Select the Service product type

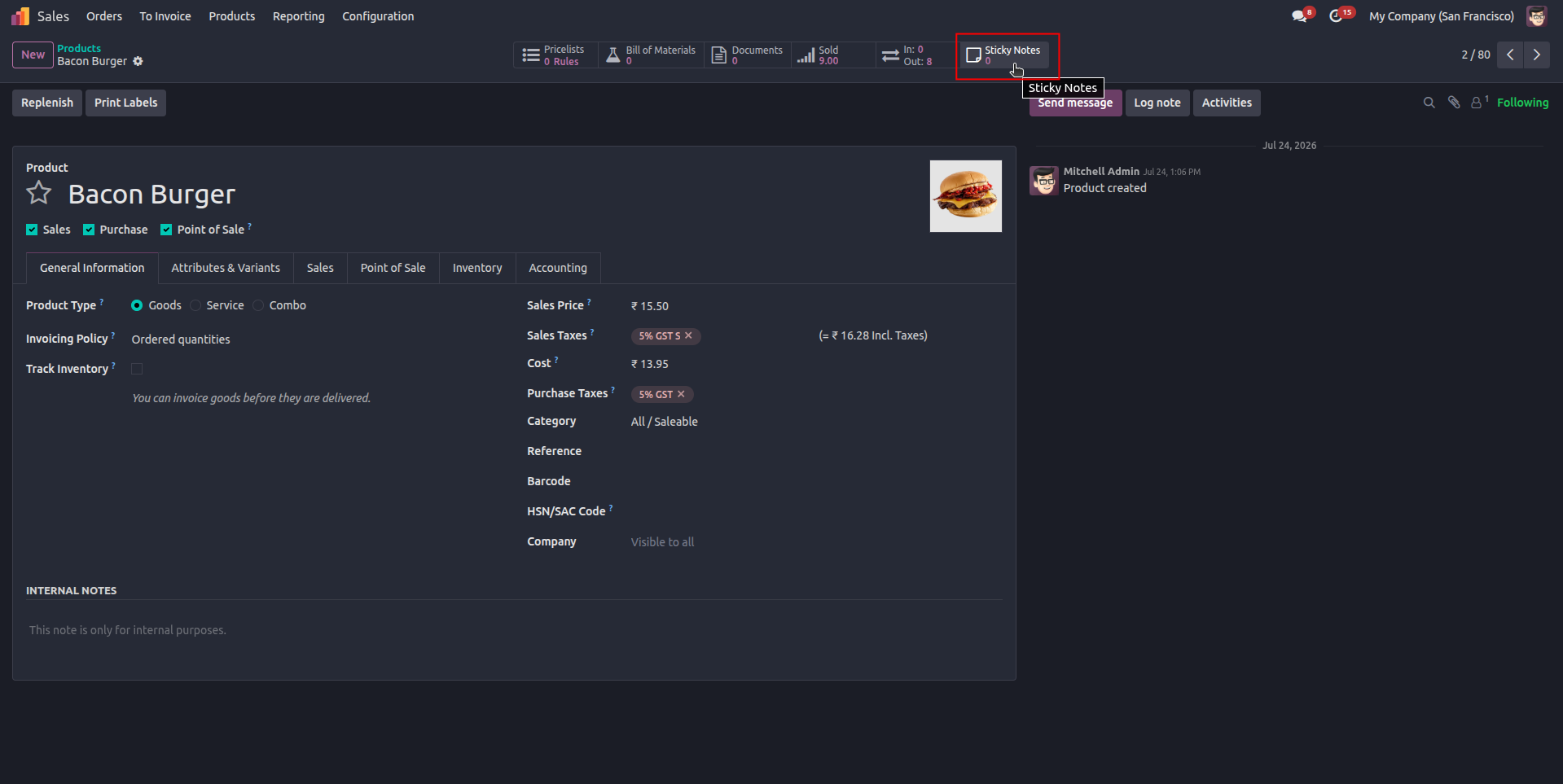[x=195, y=305]
